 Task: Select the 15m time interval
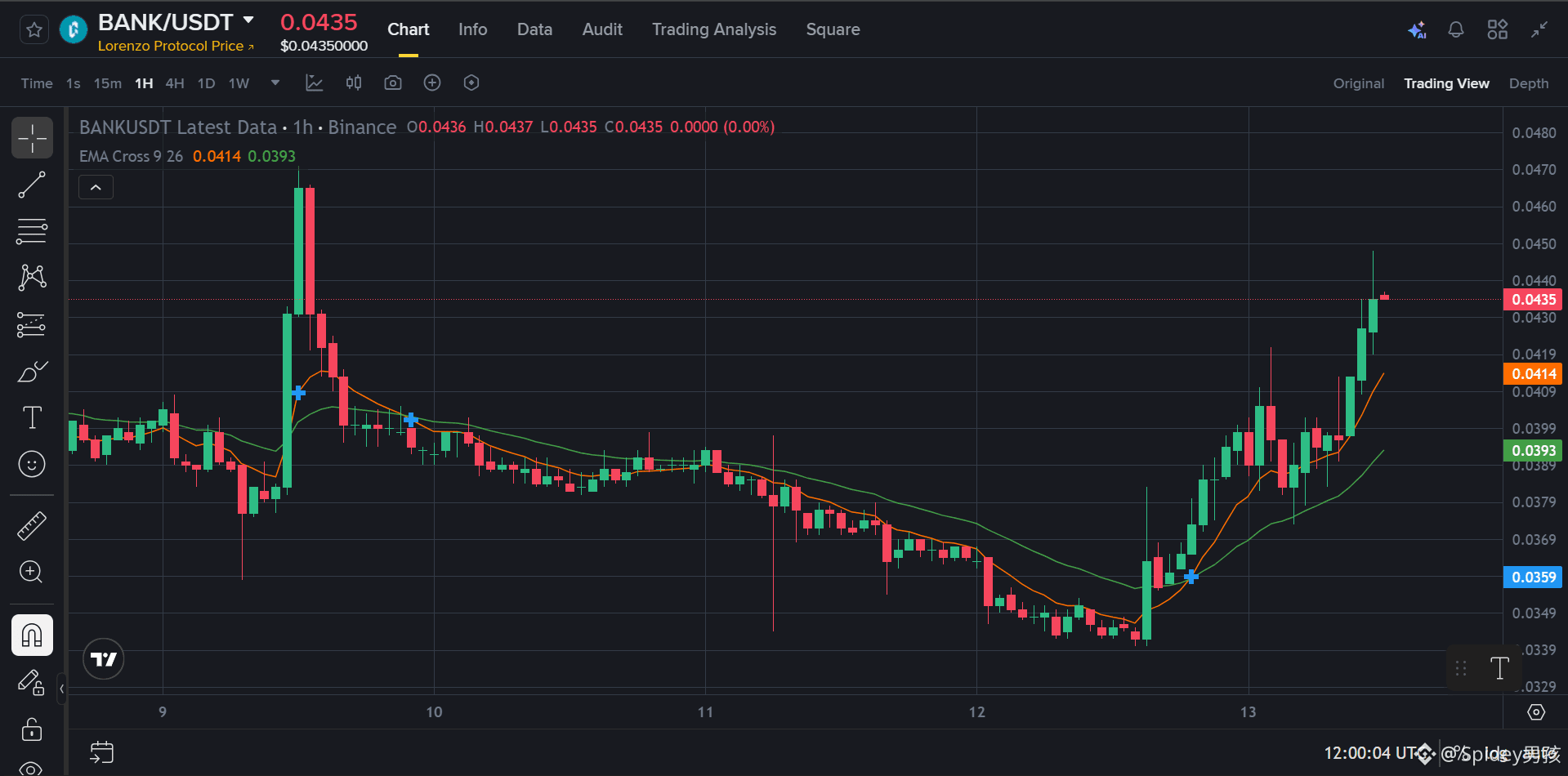click(107, 83)
